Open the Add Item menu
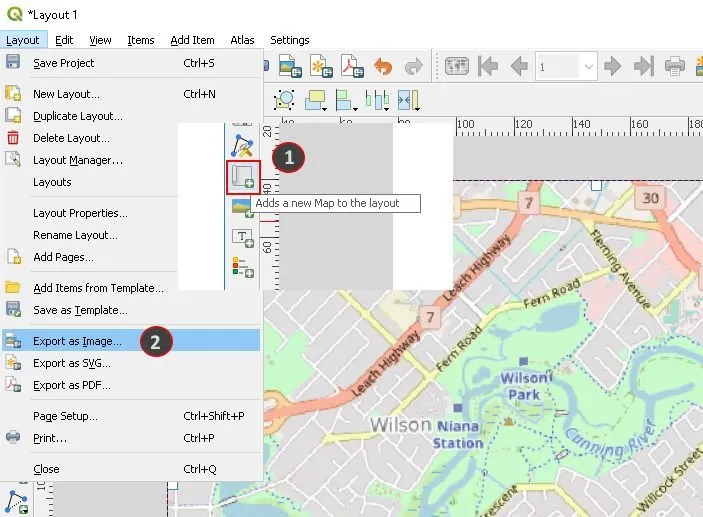703x517 pixels. coord(192,40)
